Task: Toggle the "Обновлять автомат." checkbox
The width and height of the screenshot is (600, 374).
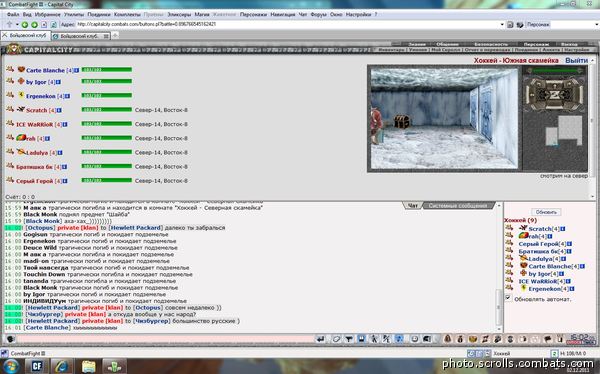Action: pos(508,298)
